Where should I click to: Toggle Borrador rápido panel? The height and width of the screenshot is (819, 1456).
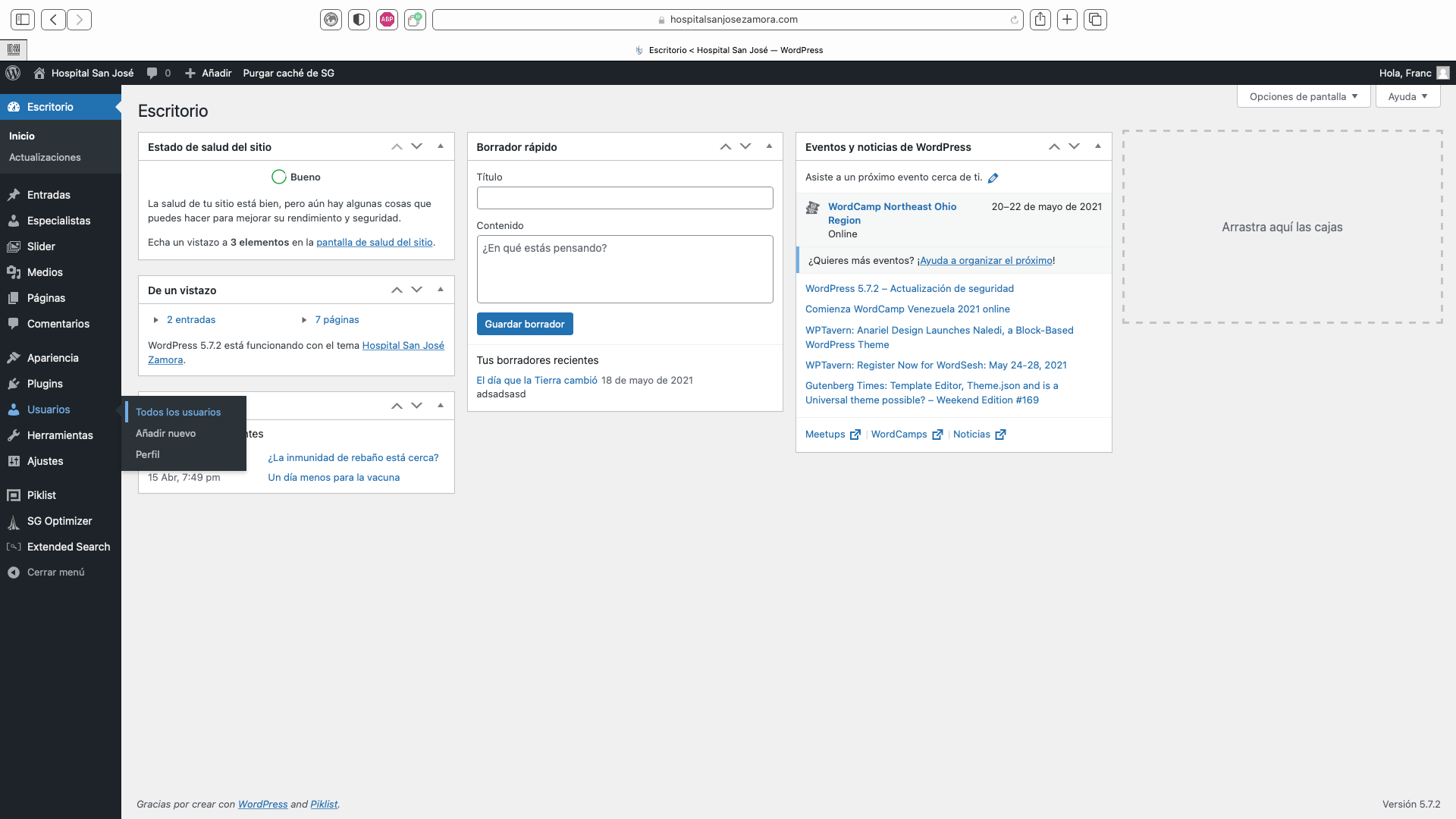tap(769, 146)
